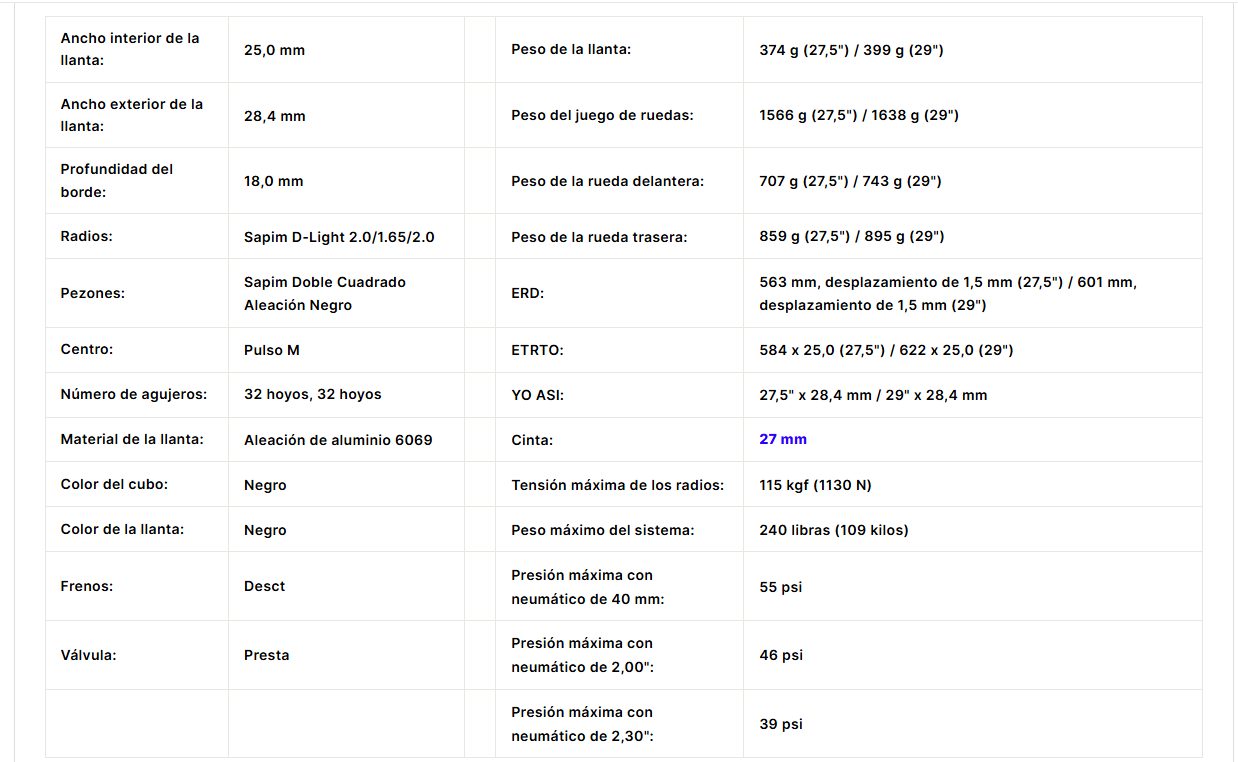Select the 55 psi pressure value
Image resolution: width=1238 pixels, height=762 pixels.
click(781, 587)
